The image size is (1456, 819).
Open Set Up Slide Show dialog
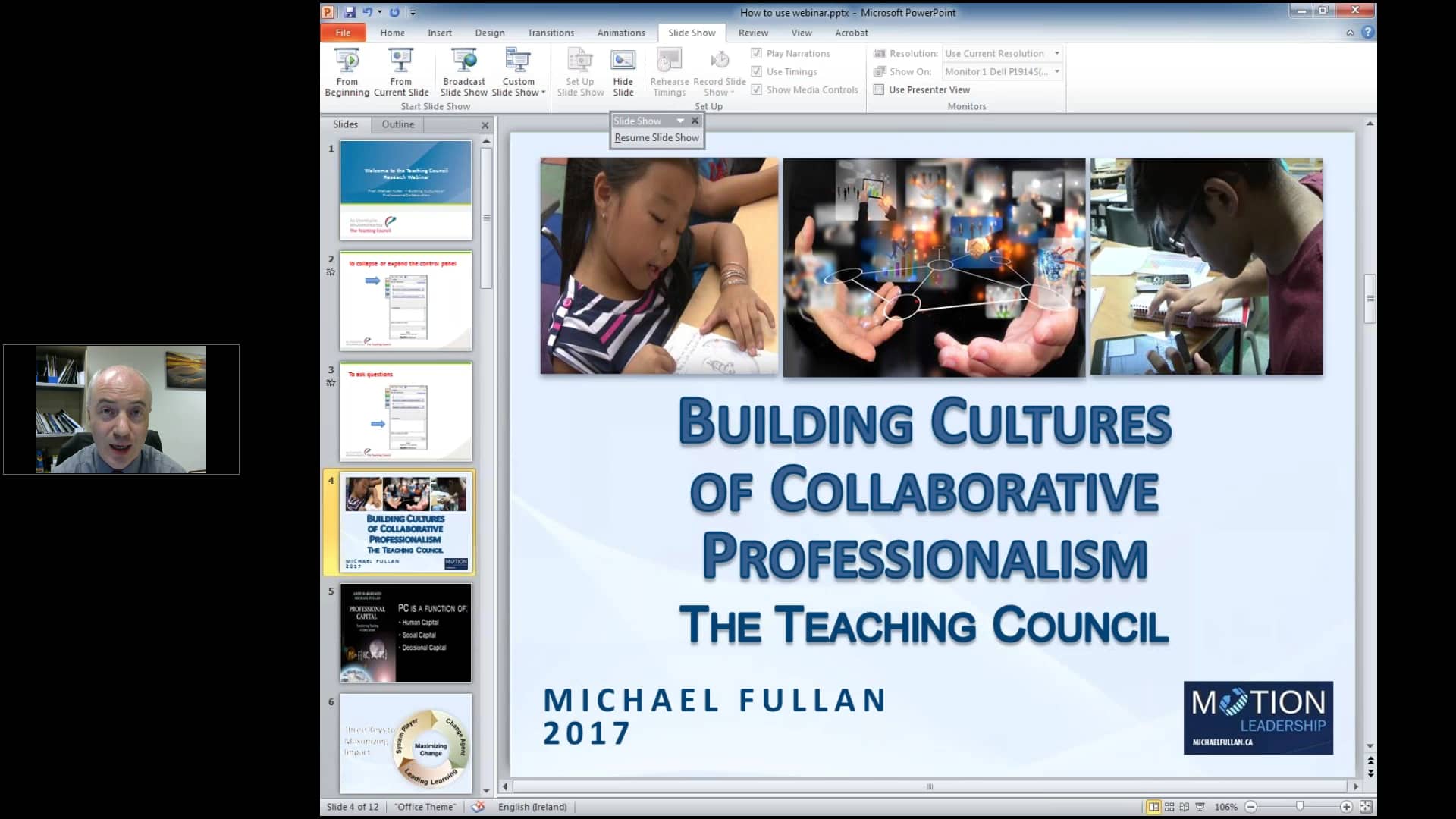click(579, 72)
